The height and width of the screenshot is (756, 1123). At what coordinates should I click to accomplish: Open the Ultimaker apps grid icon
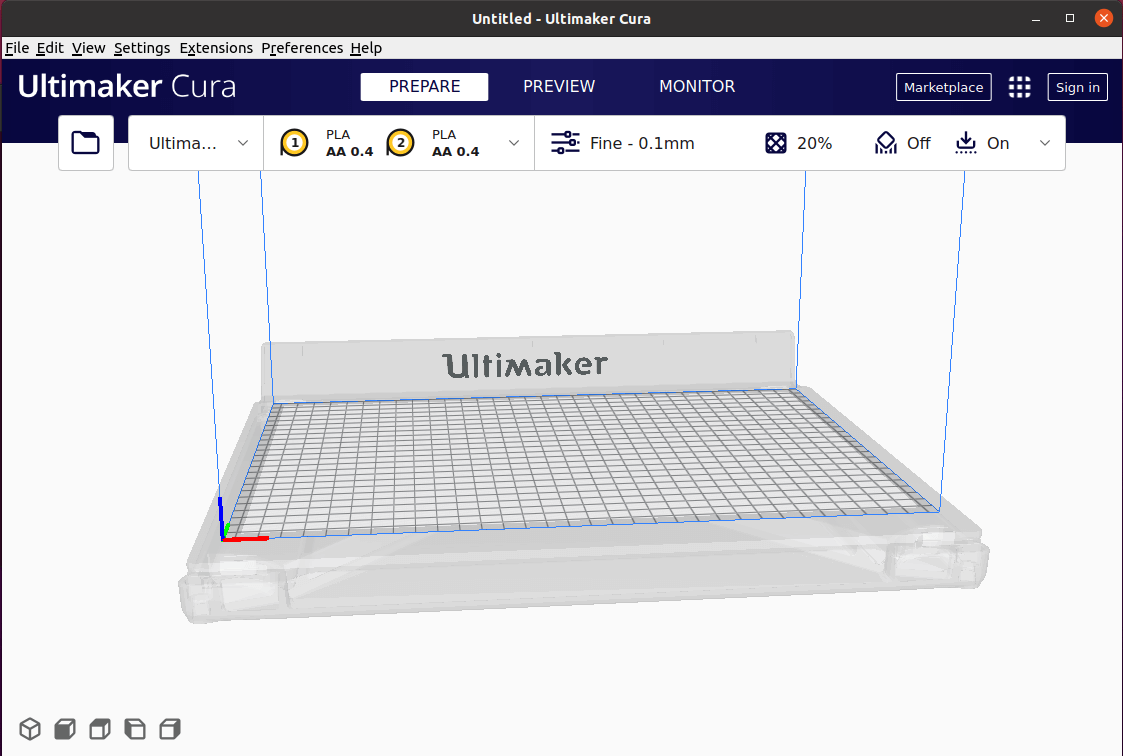1019,87
